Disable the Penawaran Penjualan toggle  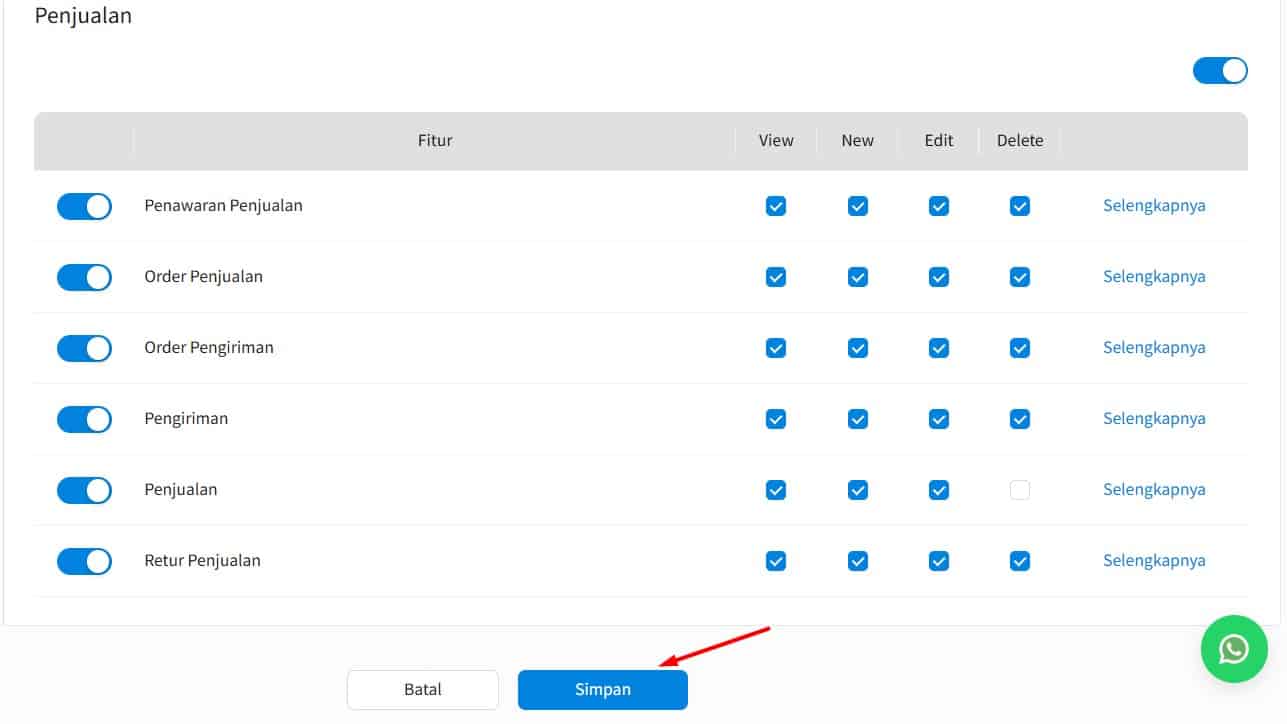[84, 206]
